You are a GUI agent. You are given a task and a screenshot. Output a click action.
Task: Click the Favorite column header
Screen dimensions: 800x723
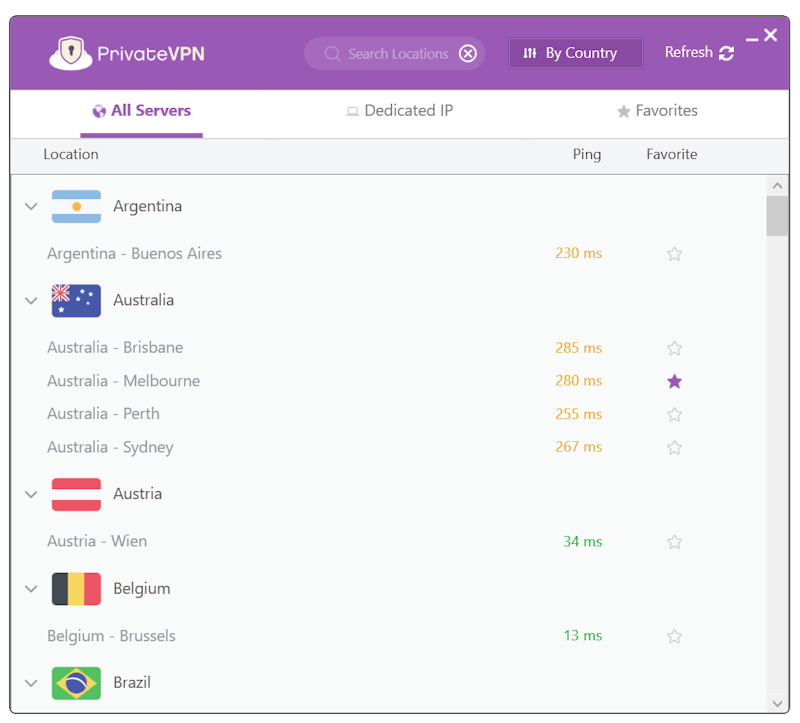(x=671, y=154)
